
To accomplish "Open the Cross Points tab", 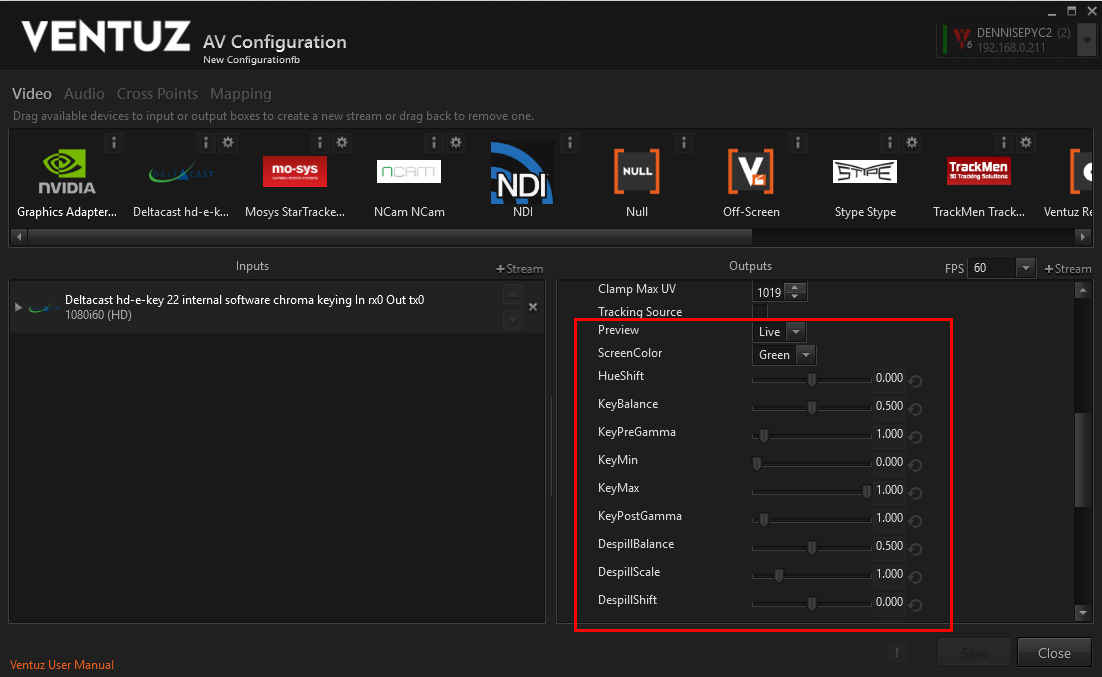I will tap(157, 94).
